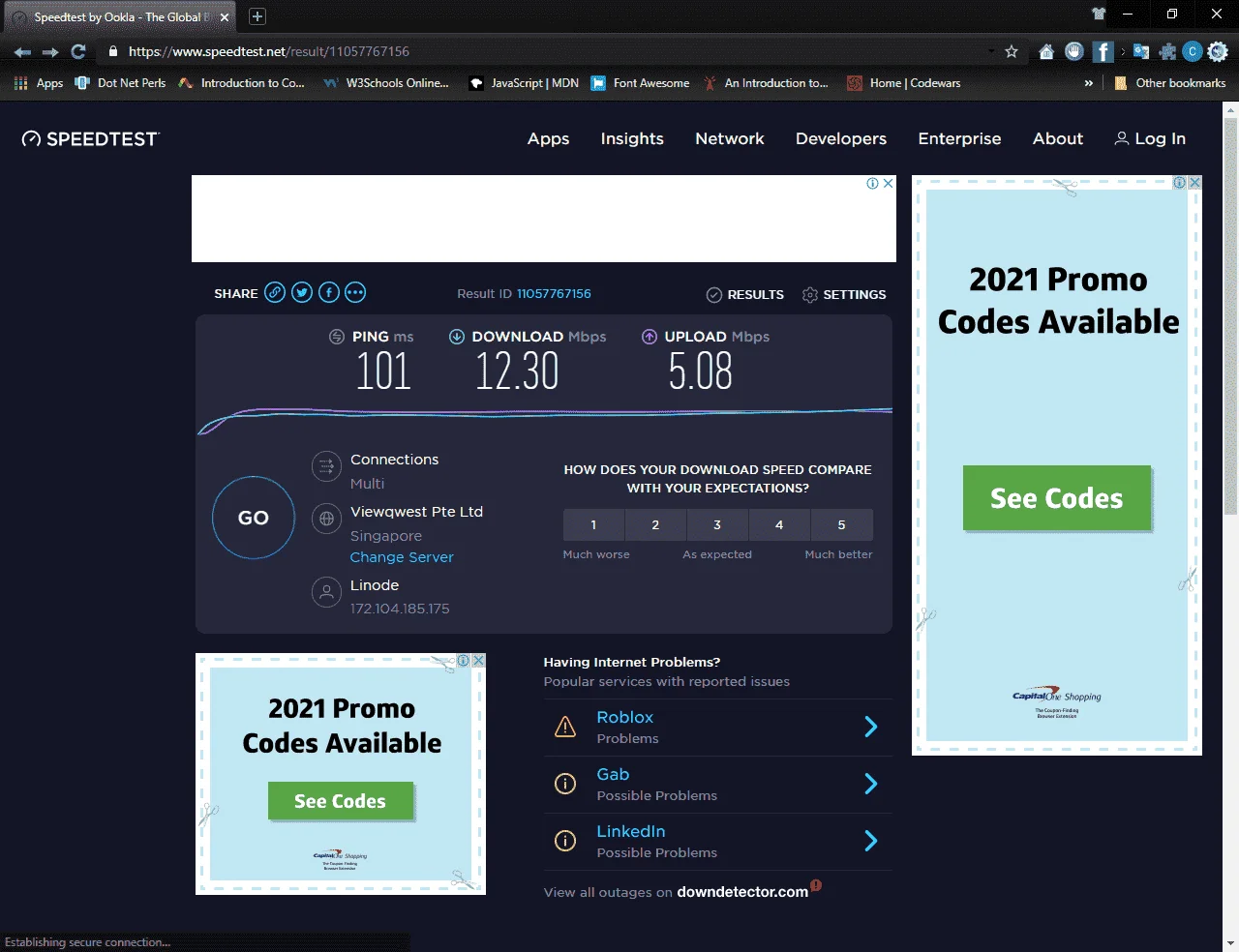Image resolution: width=1239 pixels, height=952 pixels.
Task: Open the Enterprise menu item
Action: click(959, 138)
